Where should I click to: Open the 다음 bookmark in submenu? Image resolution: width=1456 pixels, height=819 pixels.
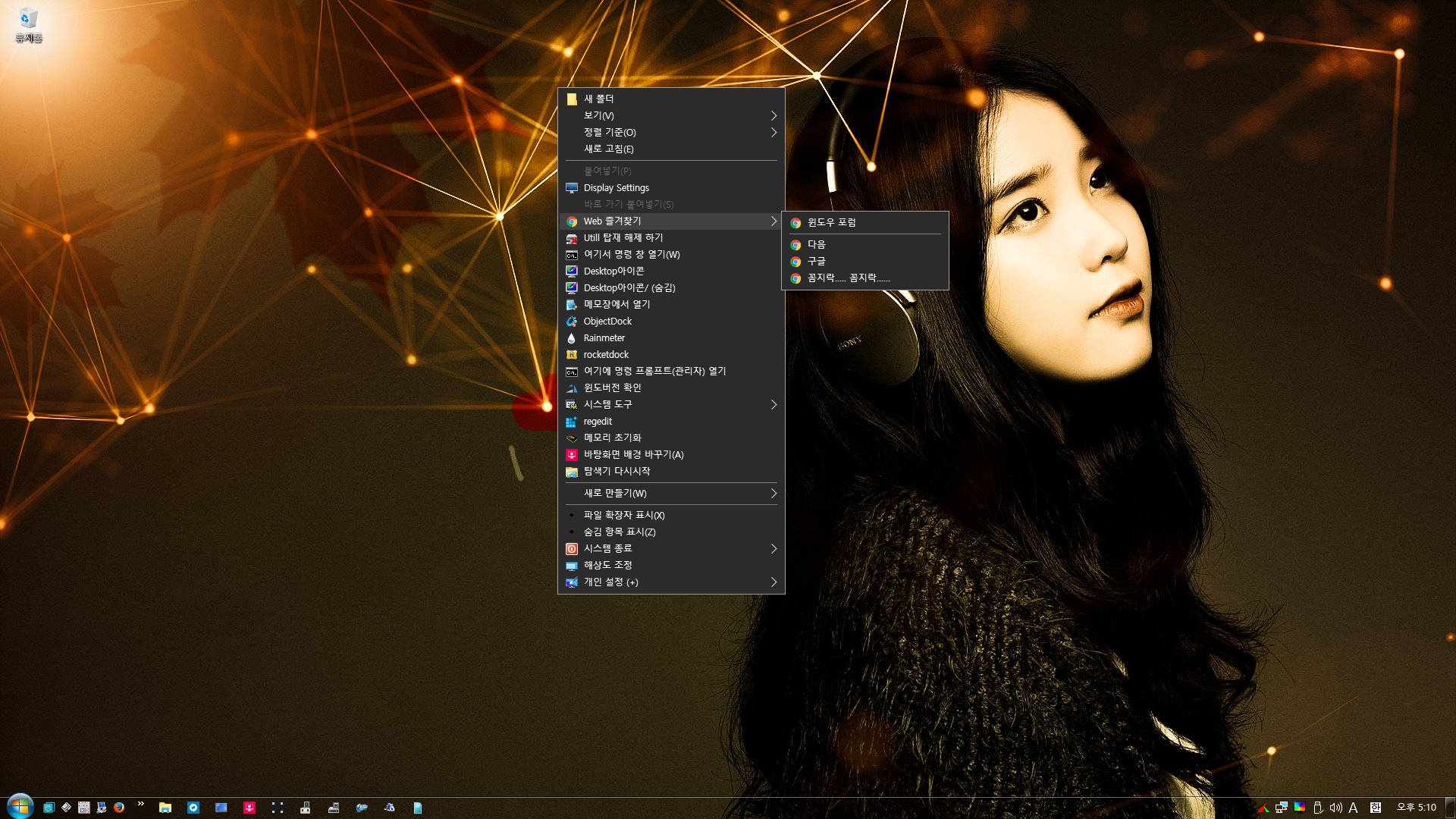coord(865,244)
